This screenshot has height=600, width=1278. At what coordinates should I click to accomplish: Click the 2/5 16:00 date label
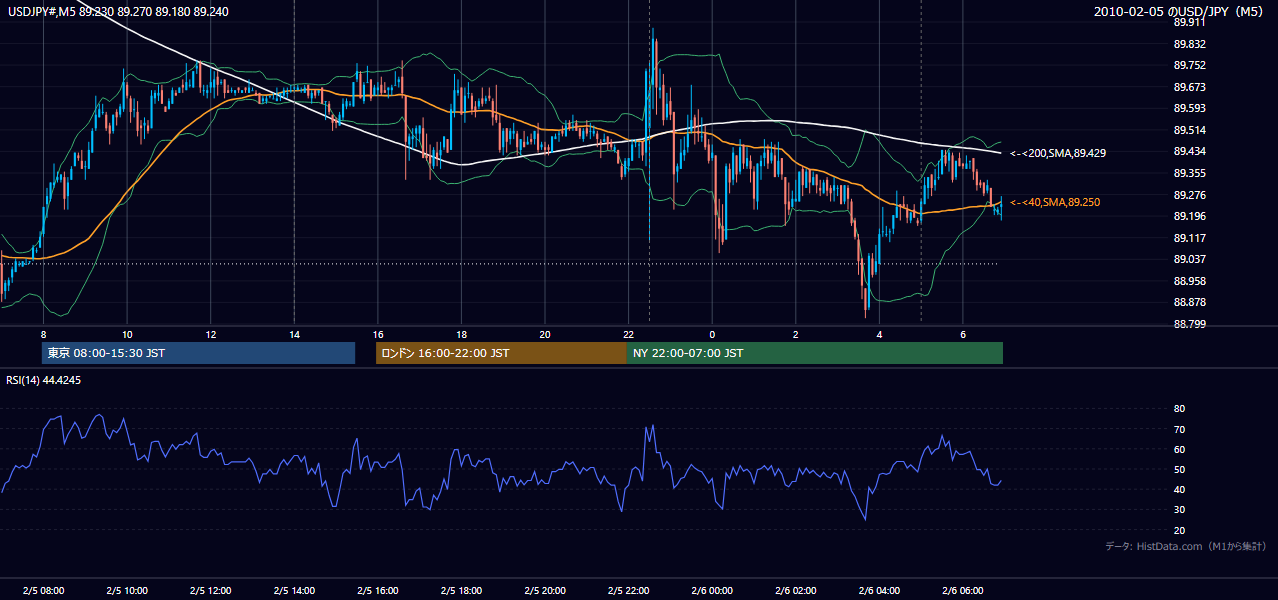(x=378, y=590)
